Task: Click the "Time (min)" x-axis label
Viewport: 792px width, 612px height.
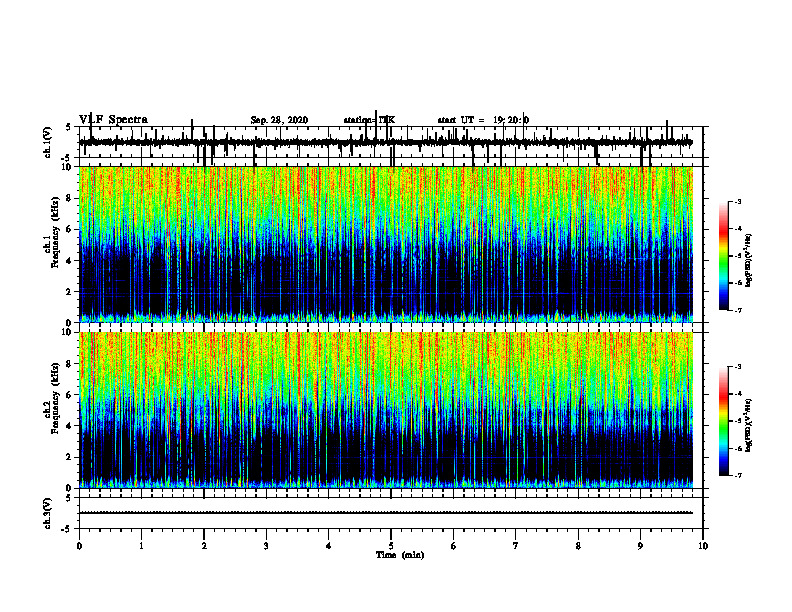Action: click(400, 555)
